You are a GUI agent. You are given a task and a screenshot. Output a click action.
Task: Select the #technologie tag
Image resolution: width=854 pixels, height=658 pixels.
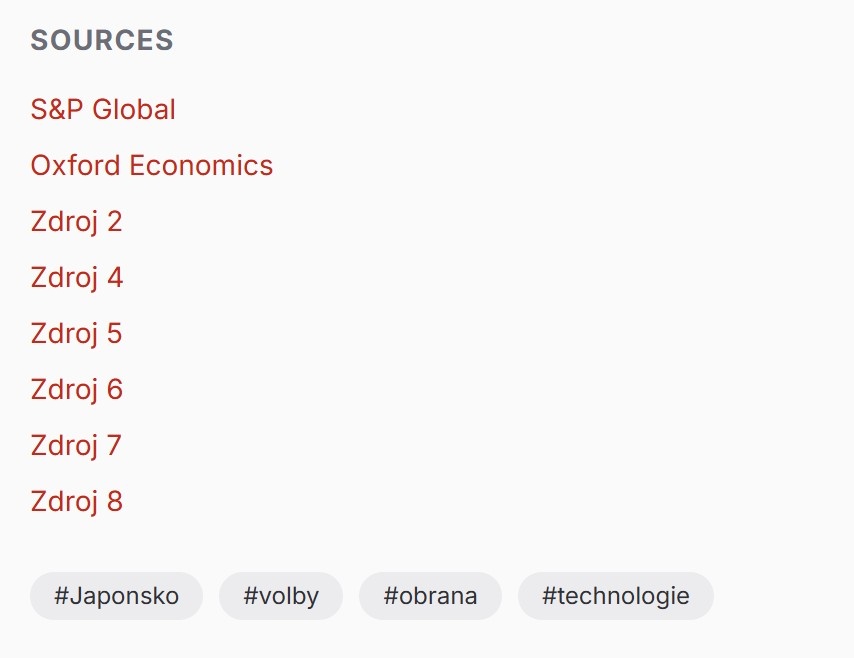(615, 596)
